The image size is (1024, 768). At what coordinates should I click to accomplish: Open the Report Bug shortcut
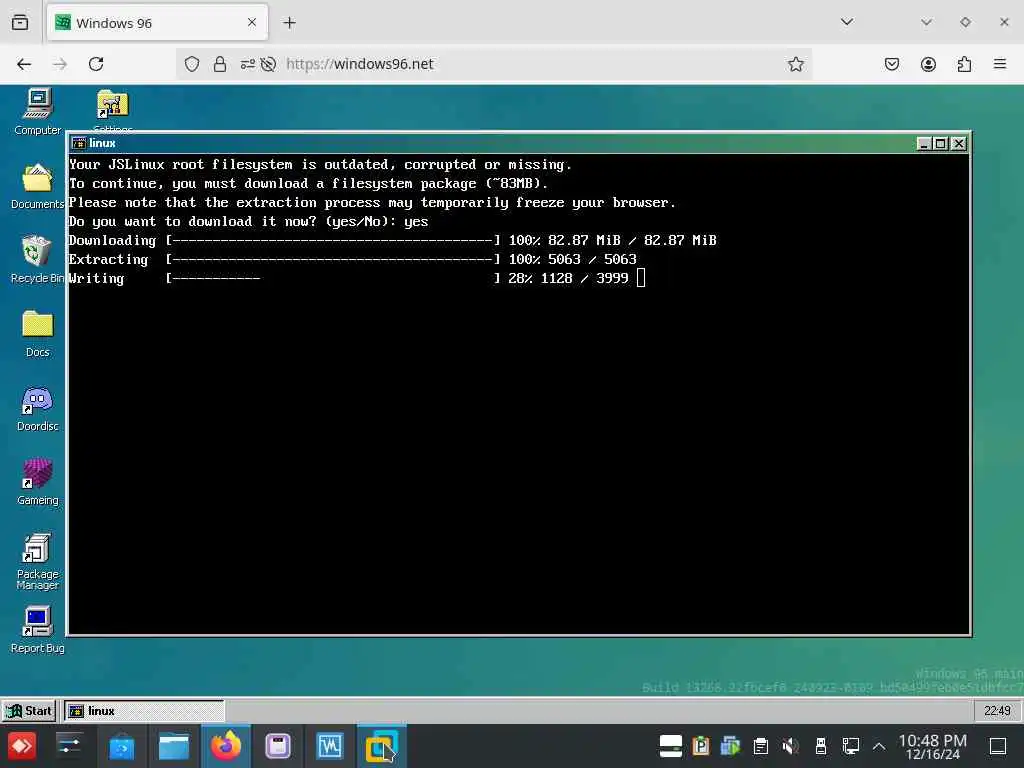pos(37,630)
